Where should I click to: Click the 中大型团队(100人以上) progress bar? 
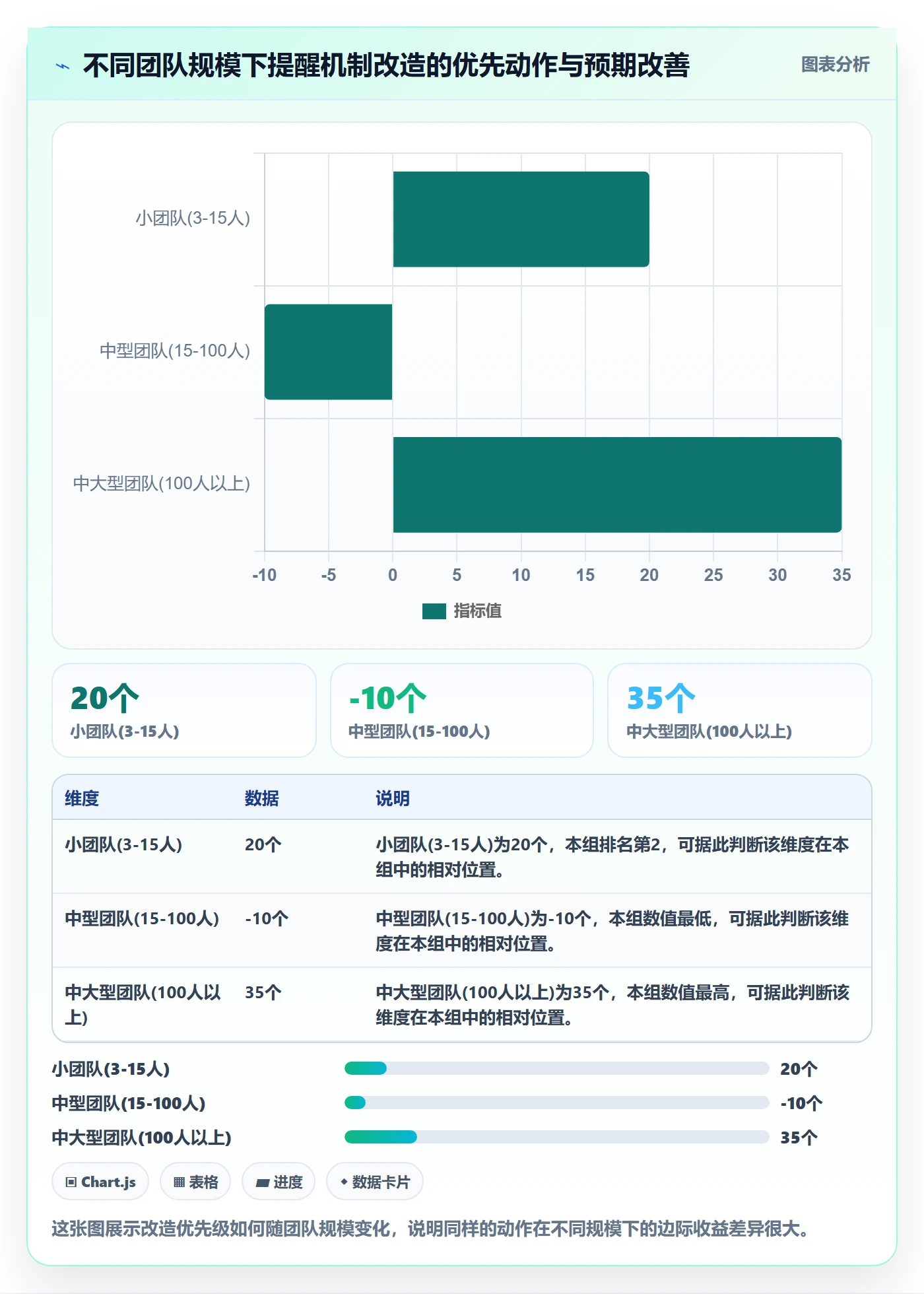coord(556,1137)
